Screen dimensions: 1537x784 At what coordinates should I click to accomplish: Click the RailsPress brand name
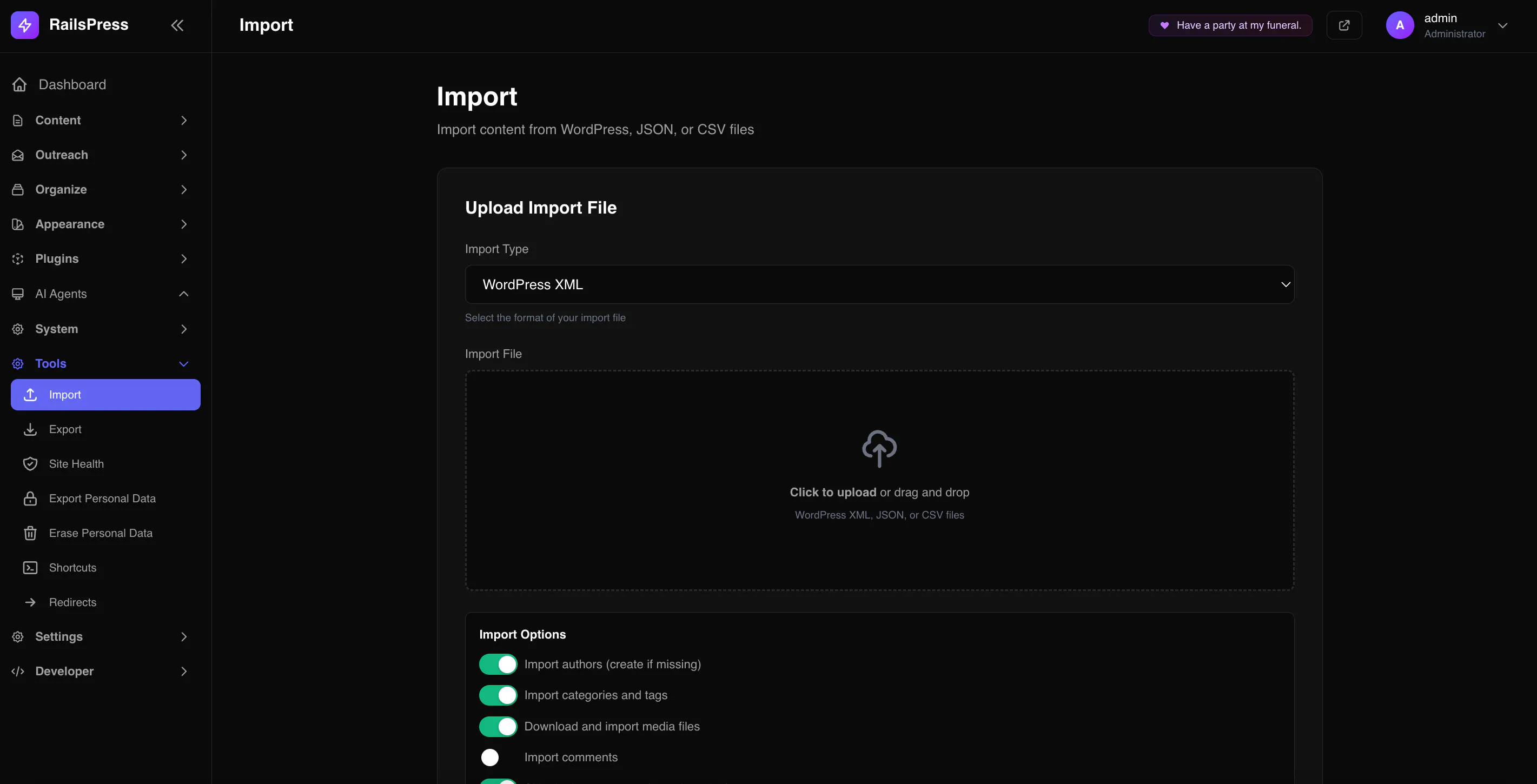tap(89, 25)
